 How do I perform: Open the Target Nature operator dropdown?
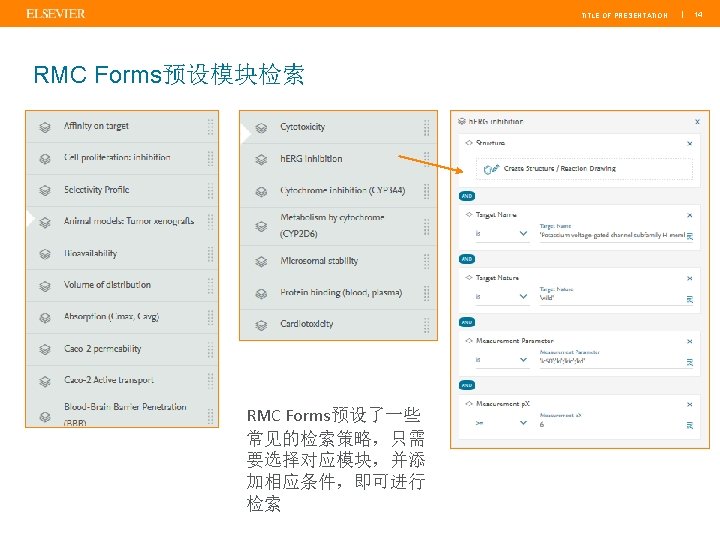501,297
